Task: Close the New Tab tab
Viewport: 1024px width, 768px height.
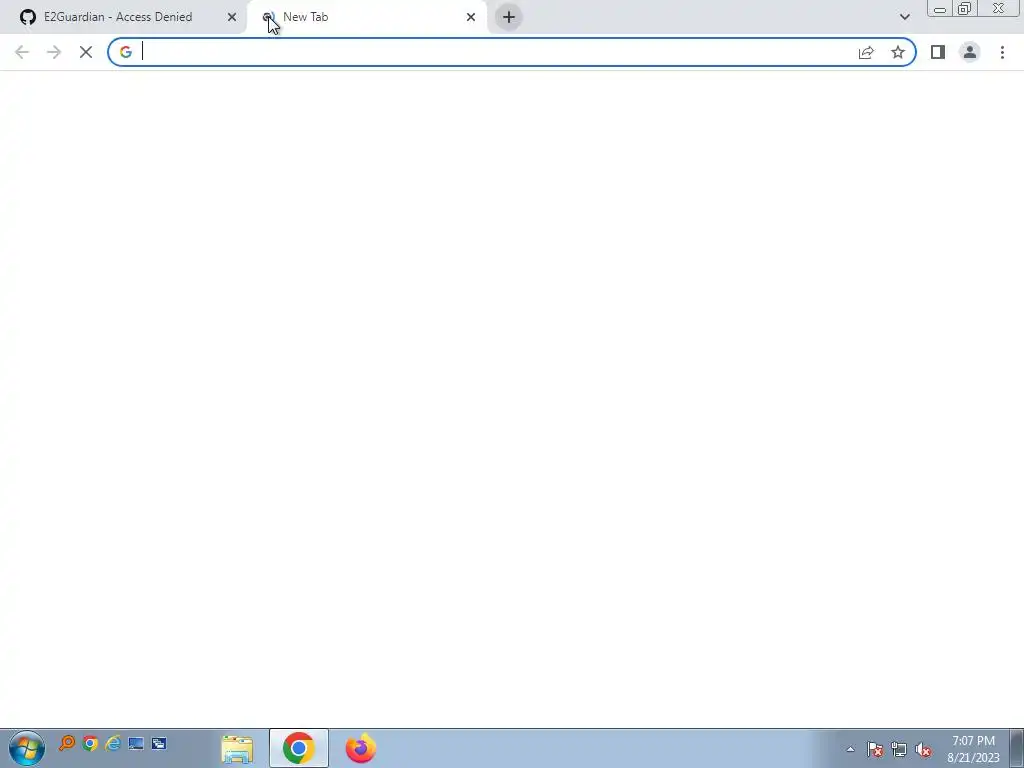Action: (471, 17)
